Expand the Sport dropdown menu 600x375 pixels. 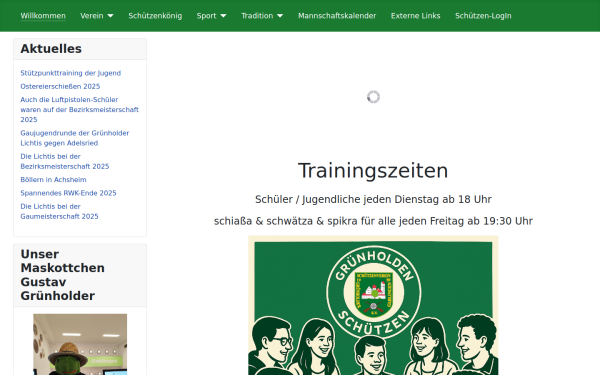[211, 16]
